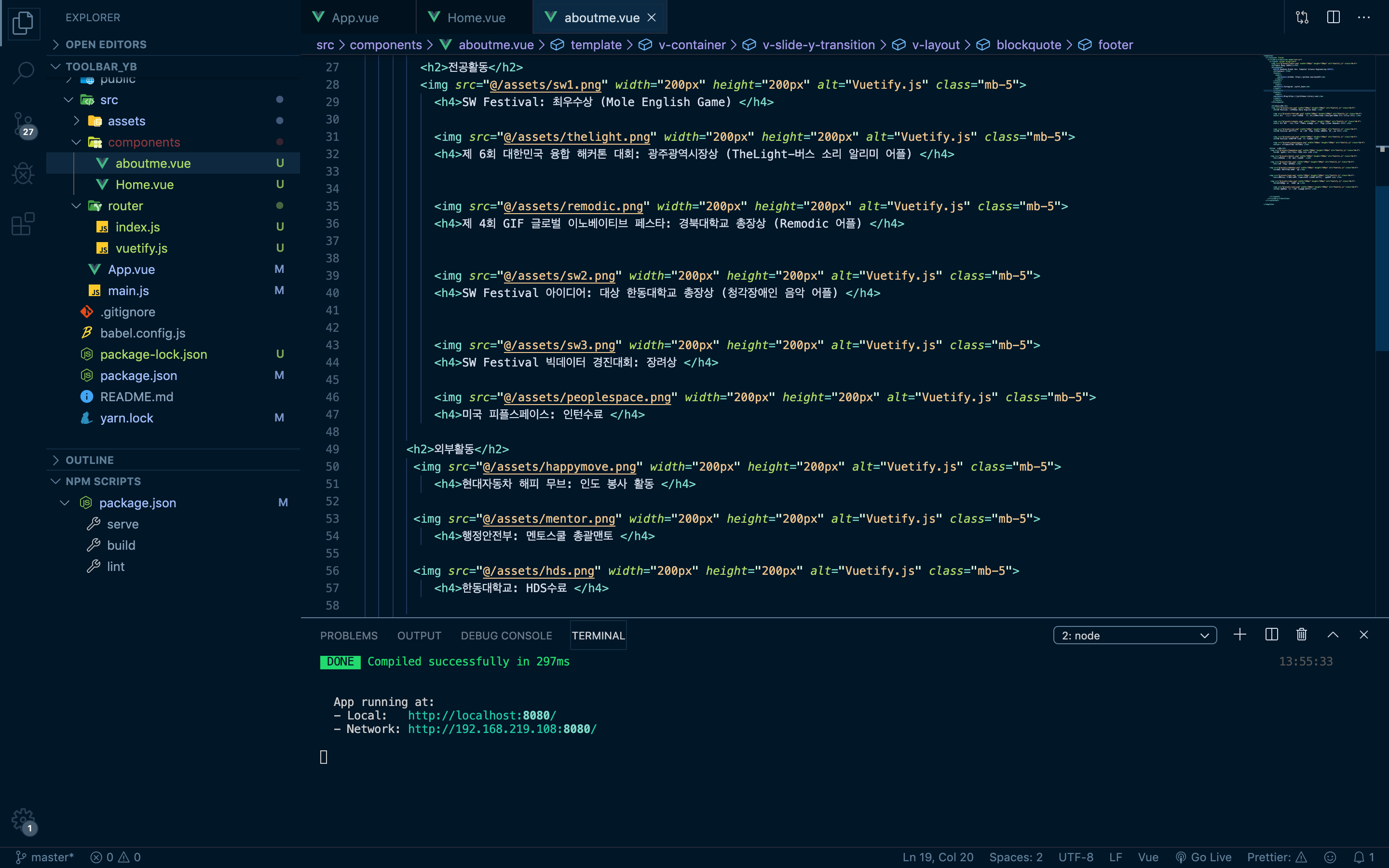Expand the assets folder

126,121
